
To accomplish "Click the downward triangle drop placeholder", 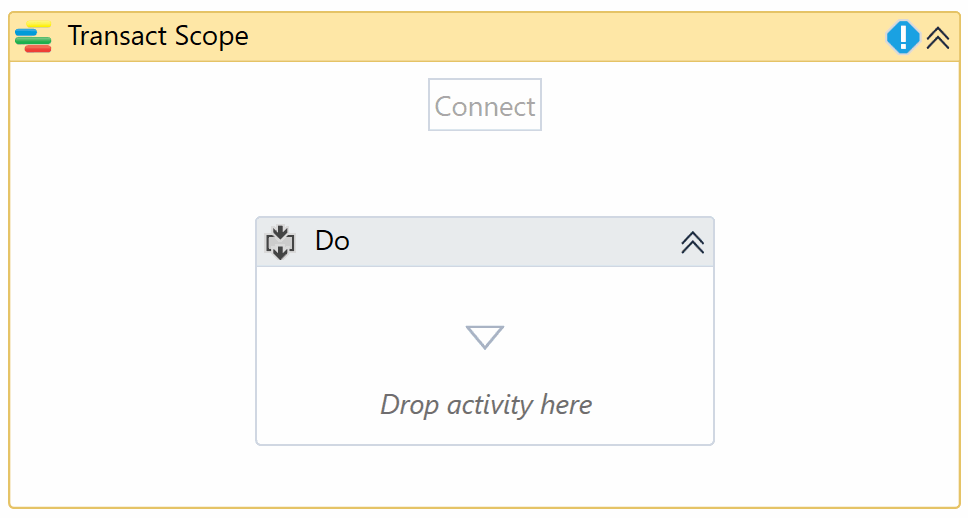I will 485,337.
